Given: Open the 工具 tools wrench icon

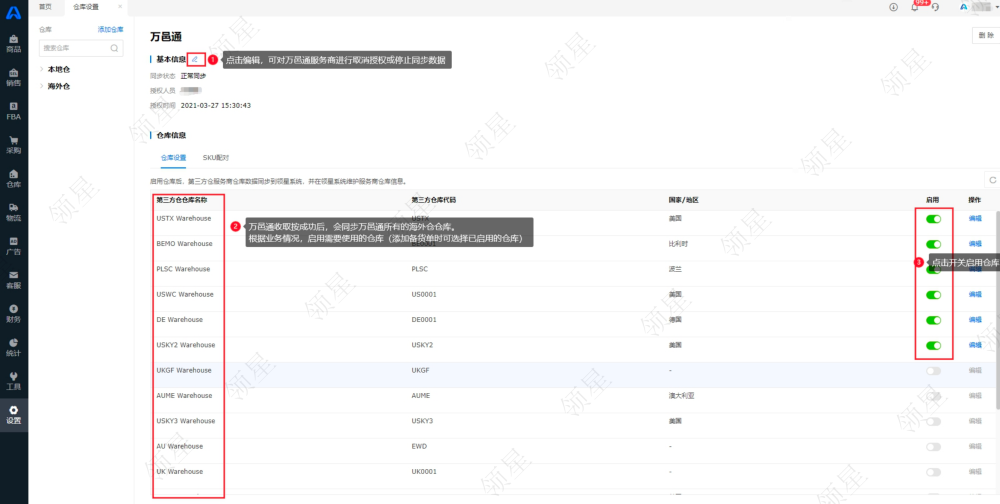Looking at the screenshot, I should (x=14, y=380).
